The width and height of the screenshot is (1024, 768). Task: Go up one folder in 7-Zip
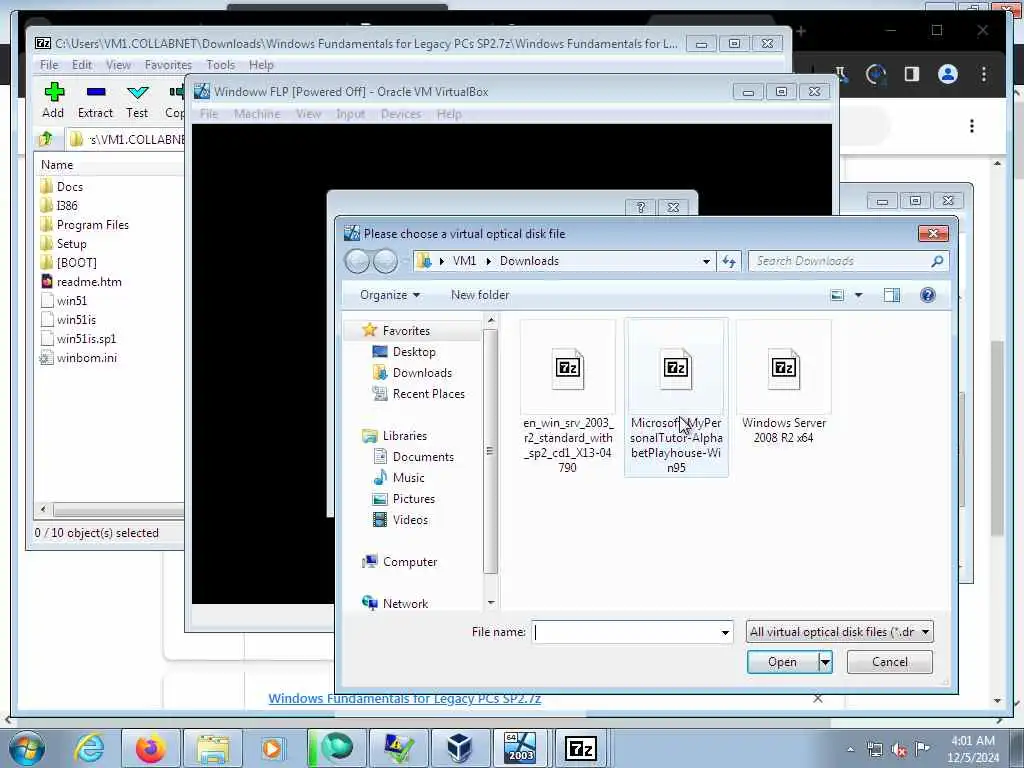tap(46, 138)
